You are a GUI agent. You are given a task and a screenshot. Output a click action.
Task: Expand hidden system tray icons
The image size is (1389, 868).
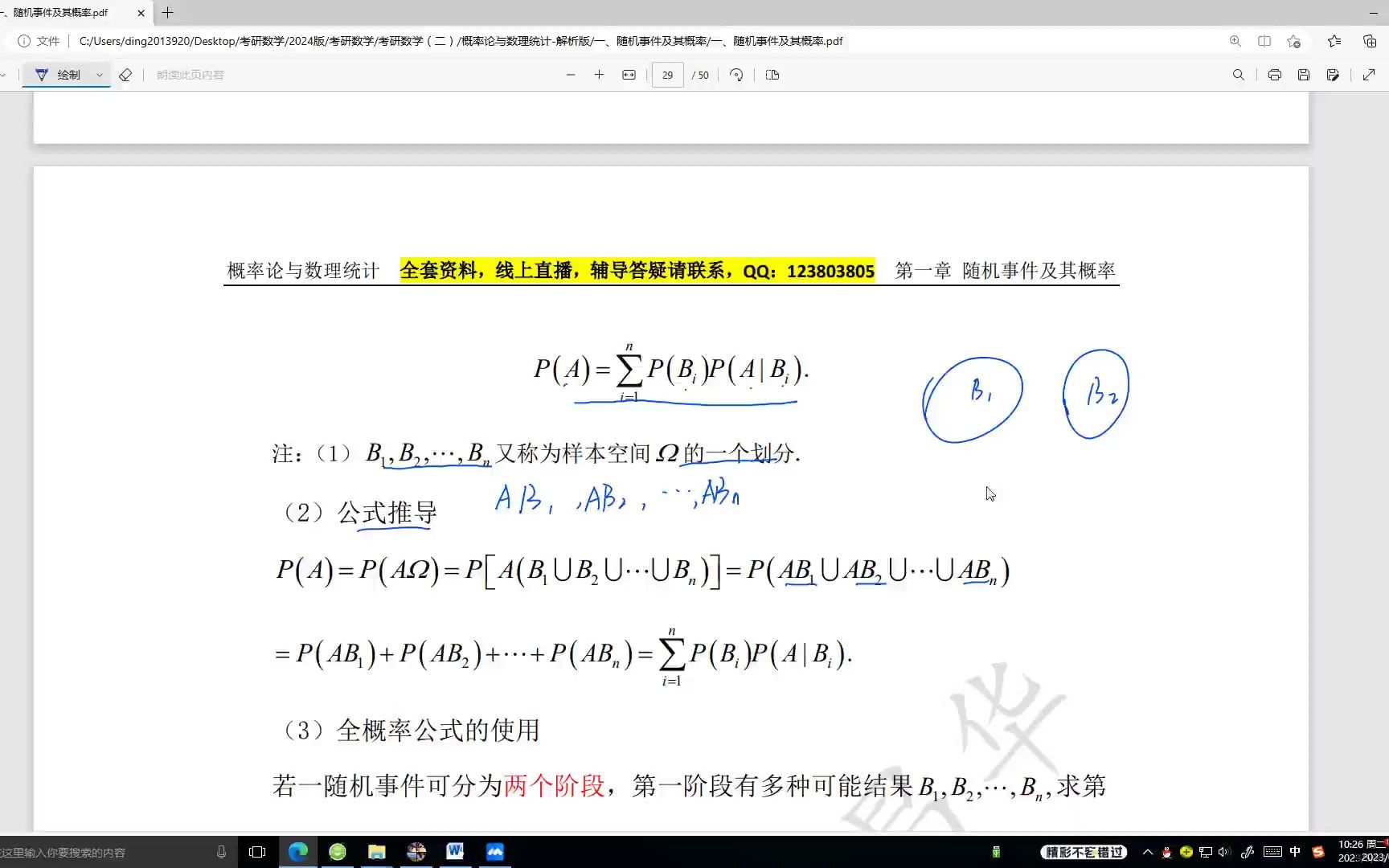pos(1147,852)
